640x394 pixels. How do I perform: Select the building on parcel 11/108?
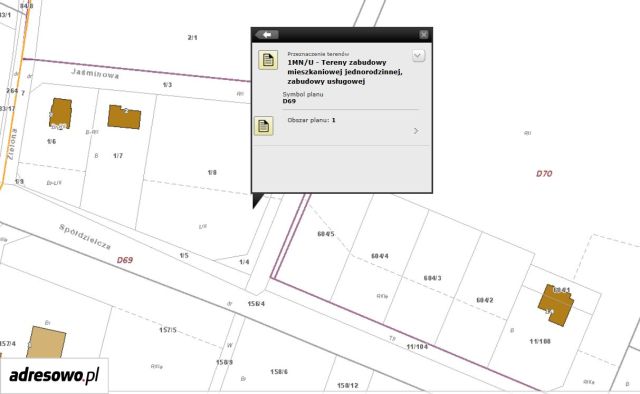click(556, 305)
